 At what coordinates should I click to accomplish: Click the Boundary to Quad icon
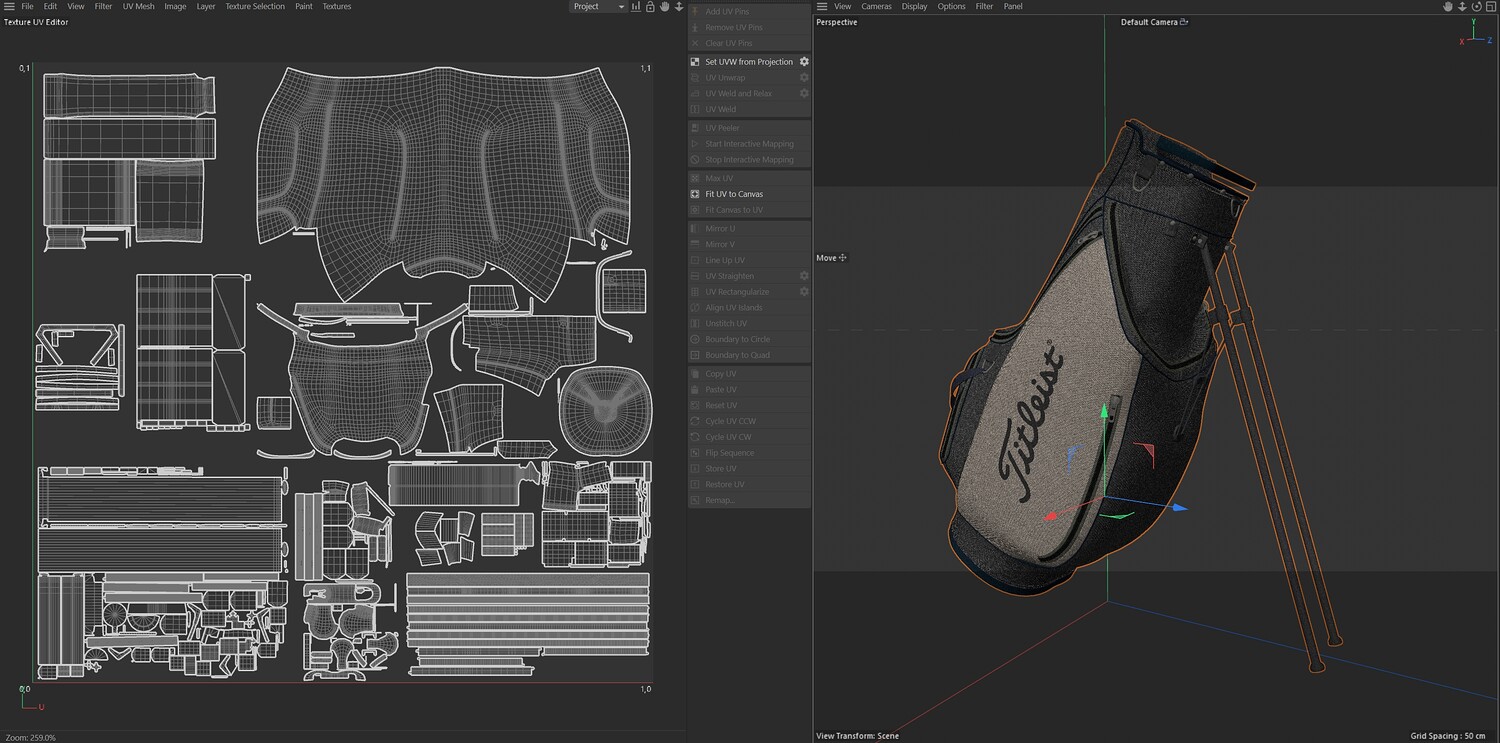pos(696,355)
